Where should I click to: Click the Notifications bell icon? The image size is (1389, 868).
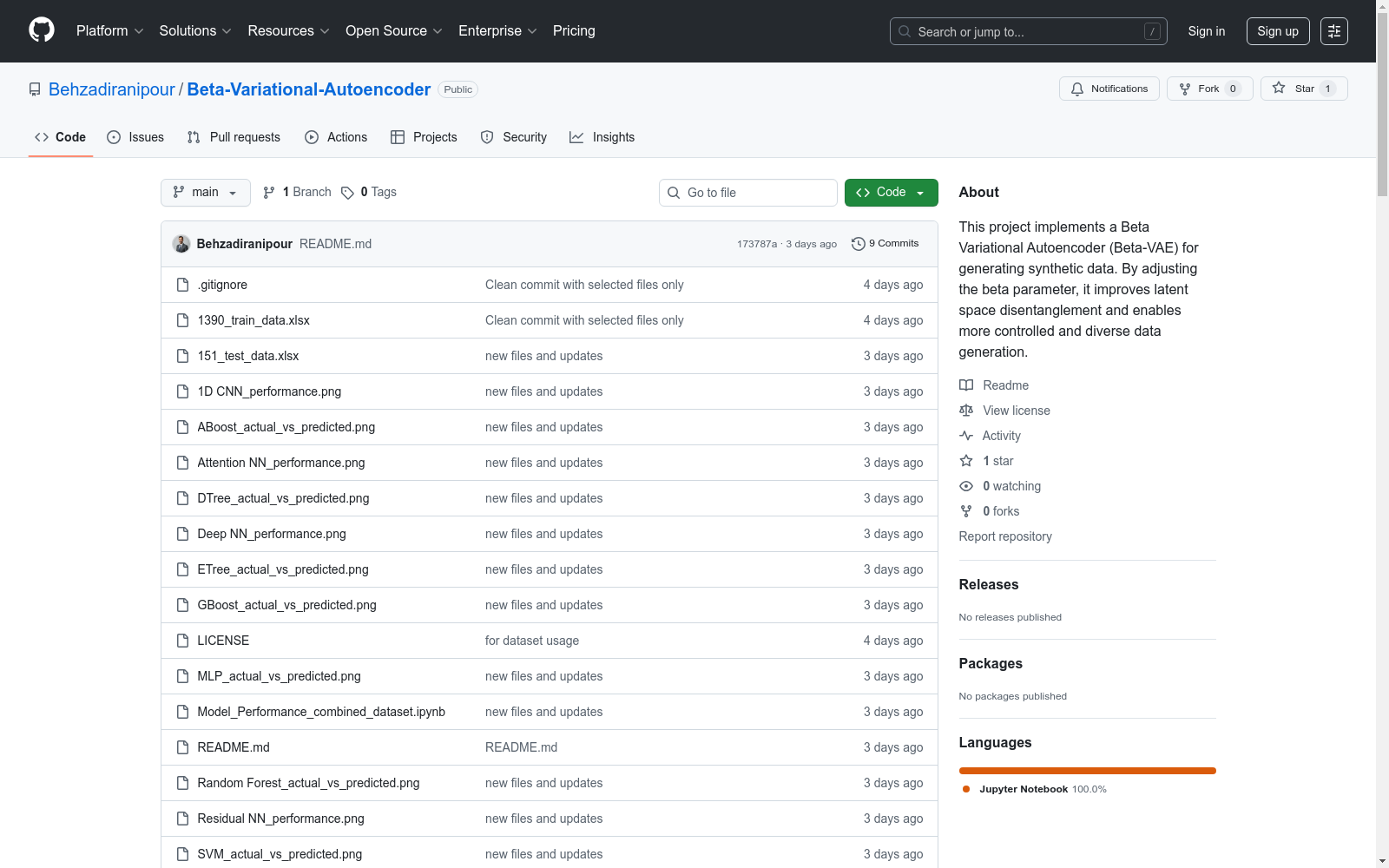(1077, 89)
